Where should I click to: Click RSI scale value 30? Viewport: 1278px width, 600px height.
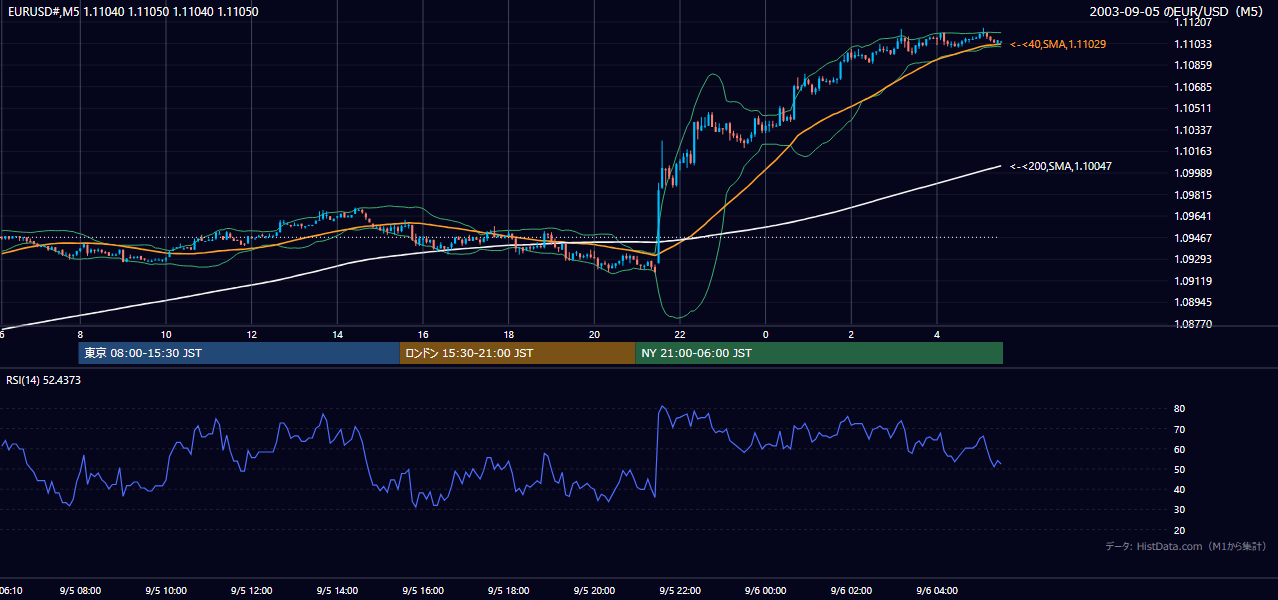(1179, 510)
